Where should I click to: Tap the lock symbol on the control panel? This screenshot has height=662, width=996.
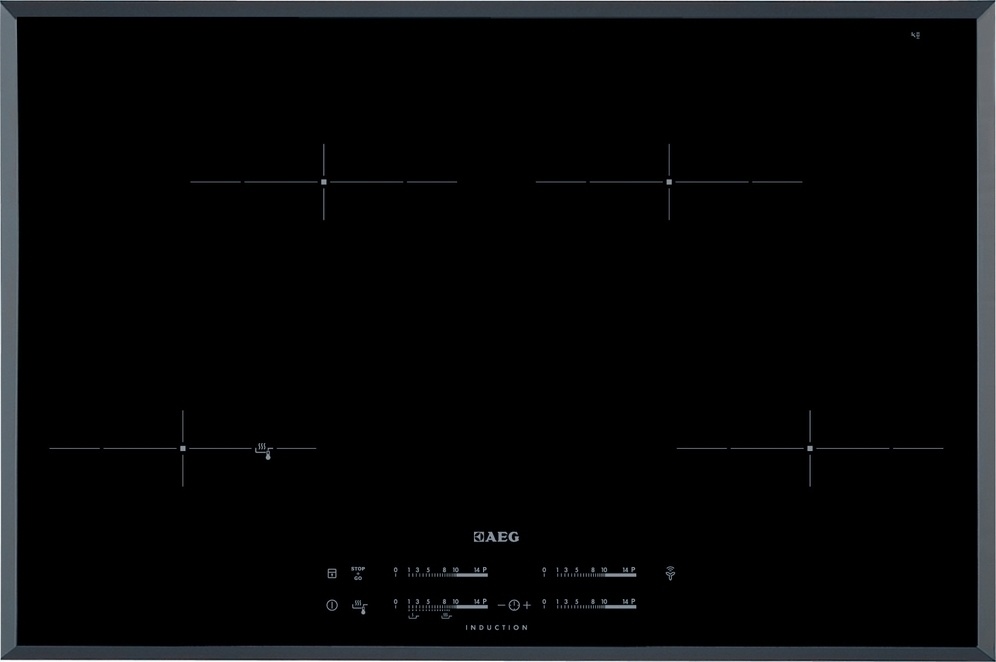332,573
